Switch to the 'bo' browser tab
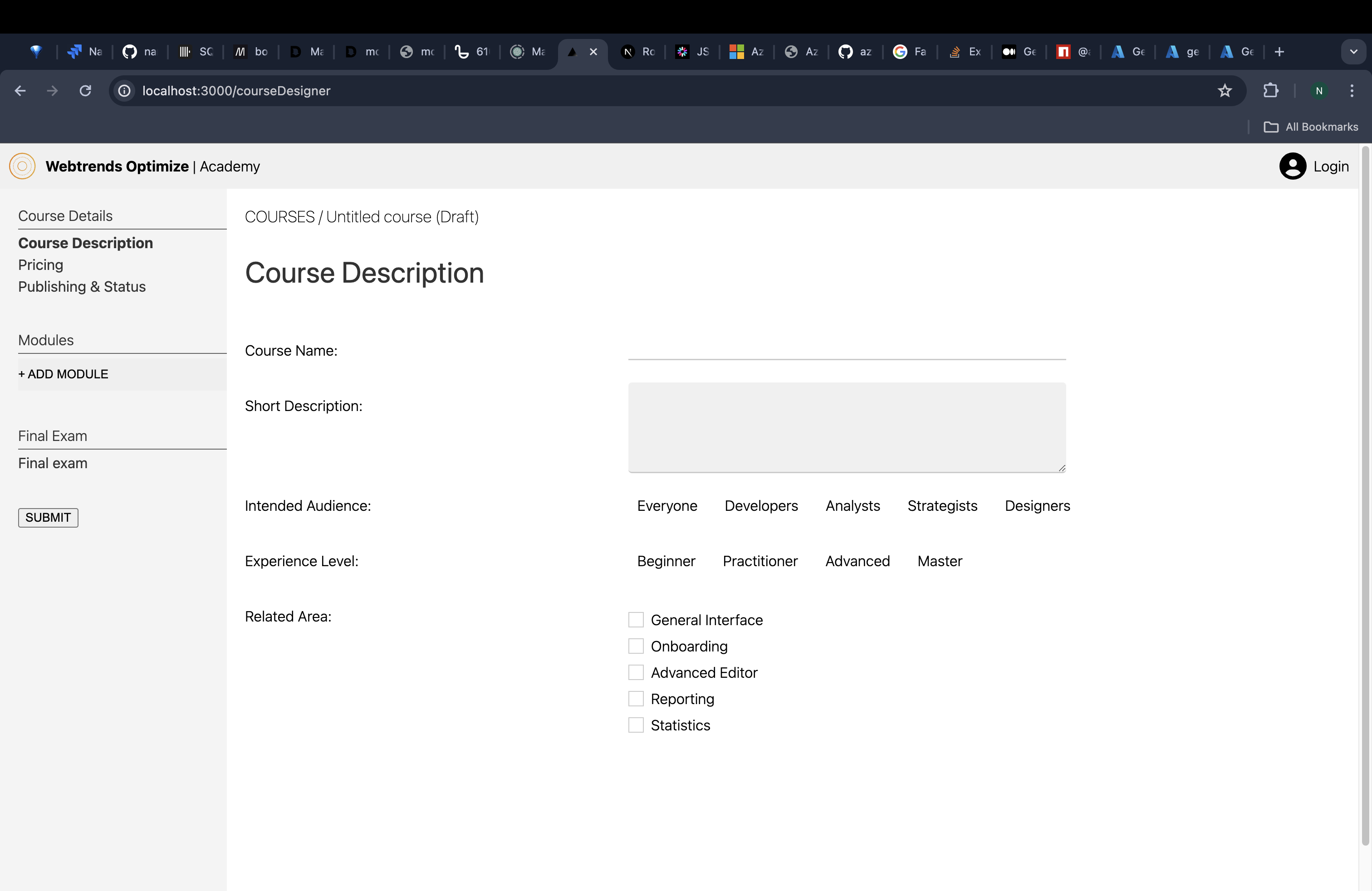Screen dimensions: 1372x891 coord(251,52)
